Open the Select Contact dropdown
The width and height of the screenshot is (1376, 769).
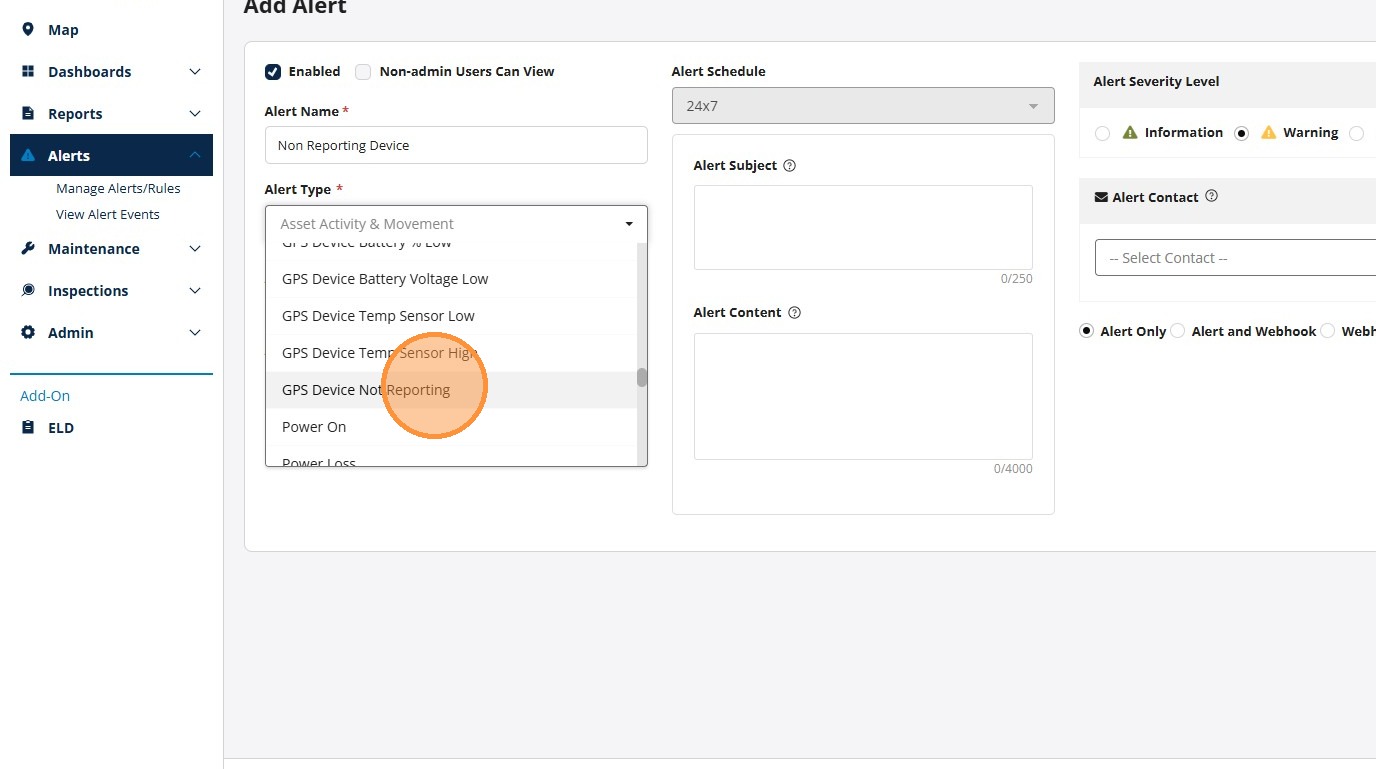coord(1236,258)
